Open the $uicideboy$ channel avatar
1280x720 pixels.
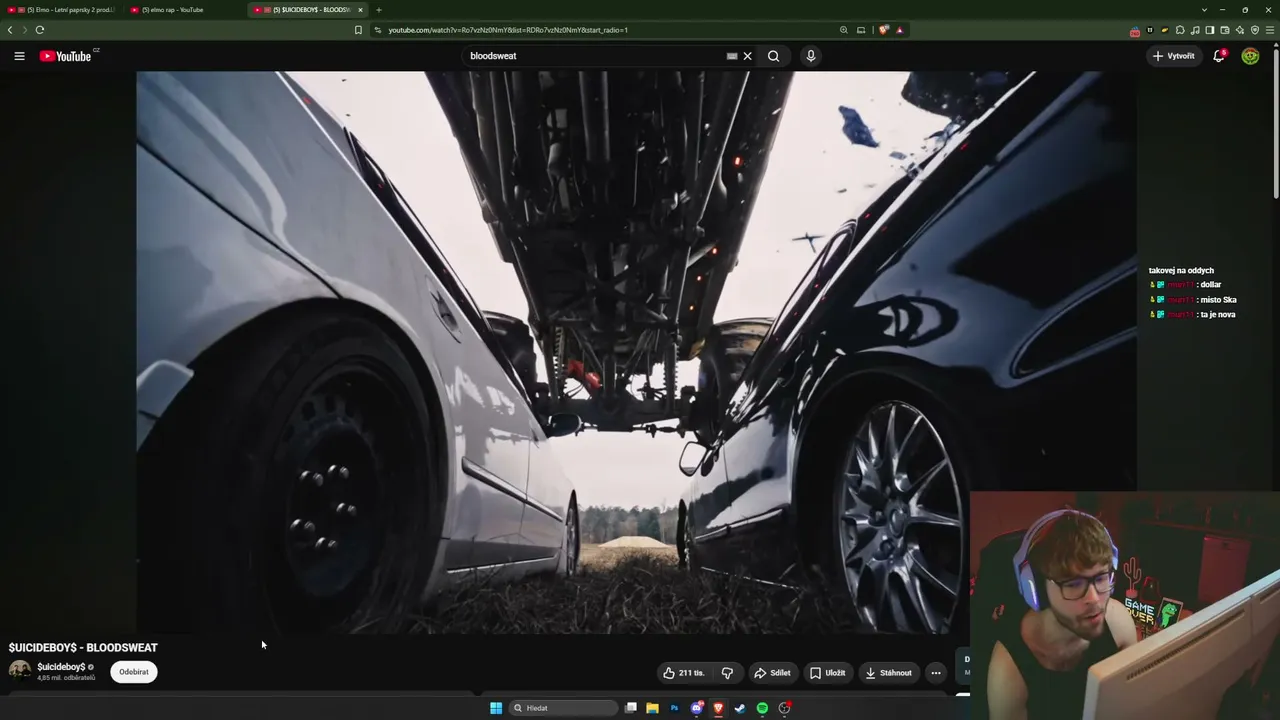19,671
